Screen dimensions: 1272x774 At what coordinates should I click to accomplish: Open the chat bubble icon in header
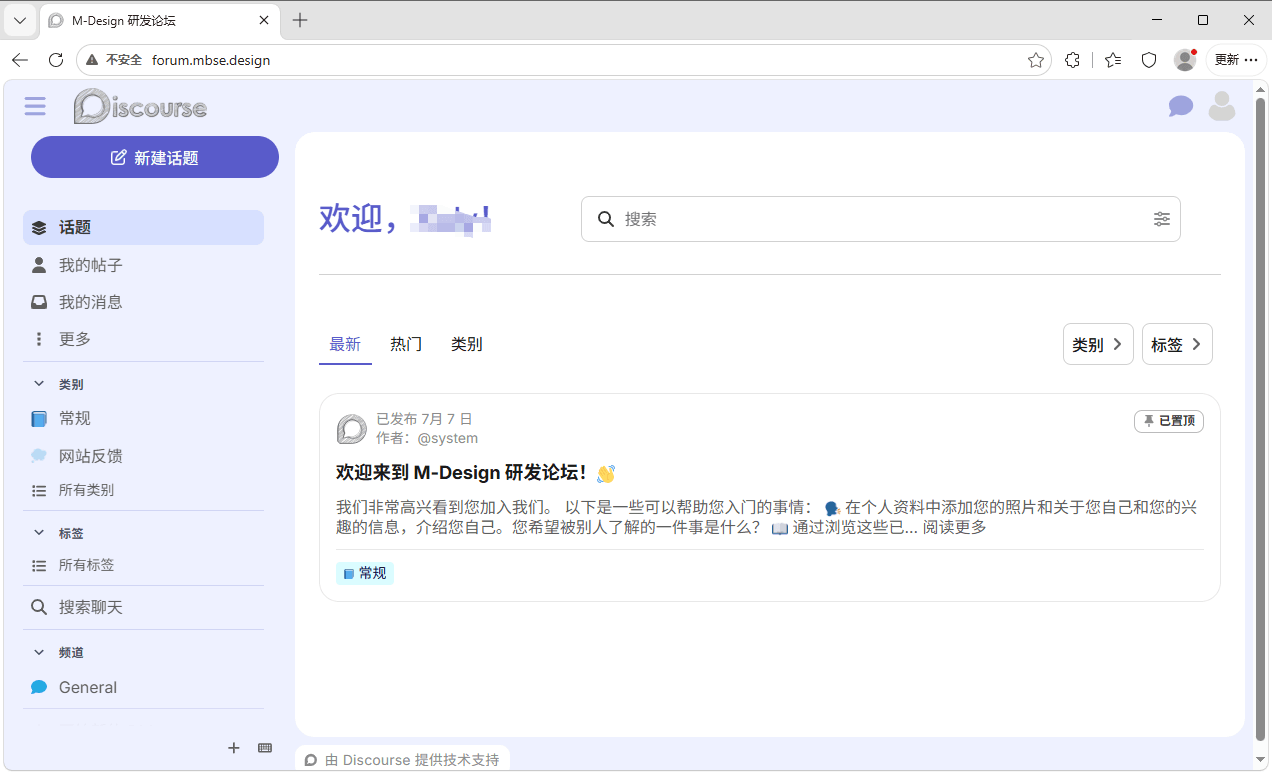pyautogui.click(x=1181, y=106)
